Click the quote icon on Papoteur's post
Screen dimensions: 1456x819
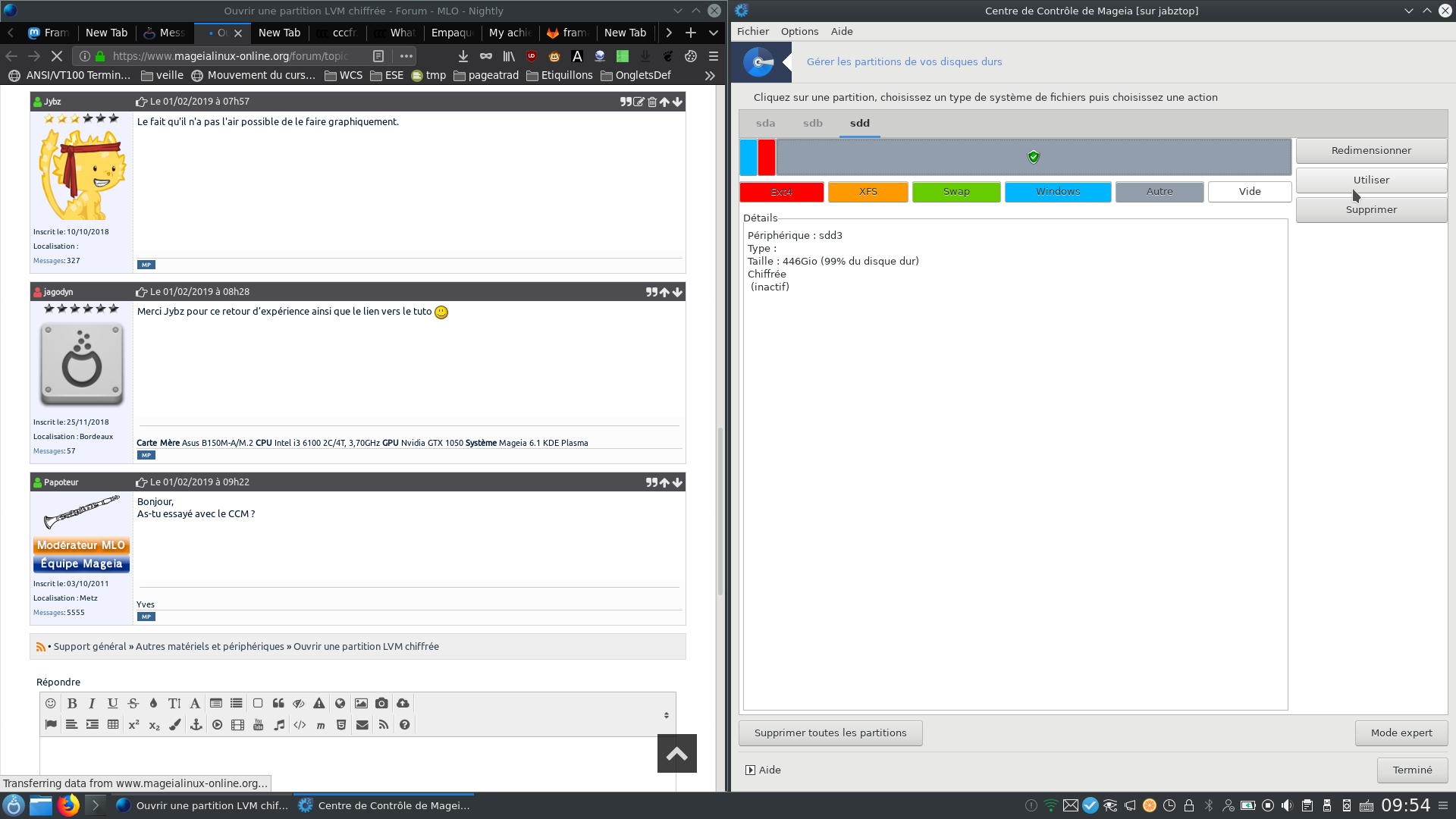(x=651, y=482)
